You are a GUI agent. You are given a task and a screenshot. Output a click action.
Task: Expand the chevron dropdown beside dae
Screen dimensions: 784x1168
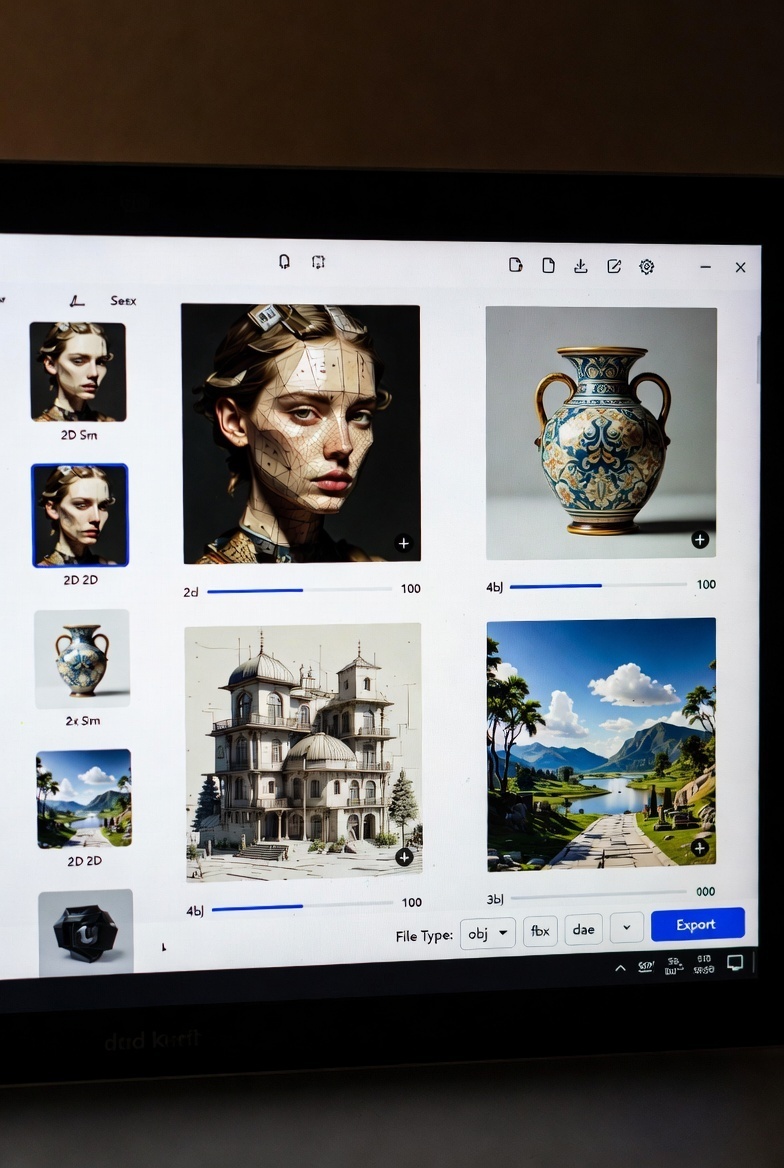(x=627, y=928)
